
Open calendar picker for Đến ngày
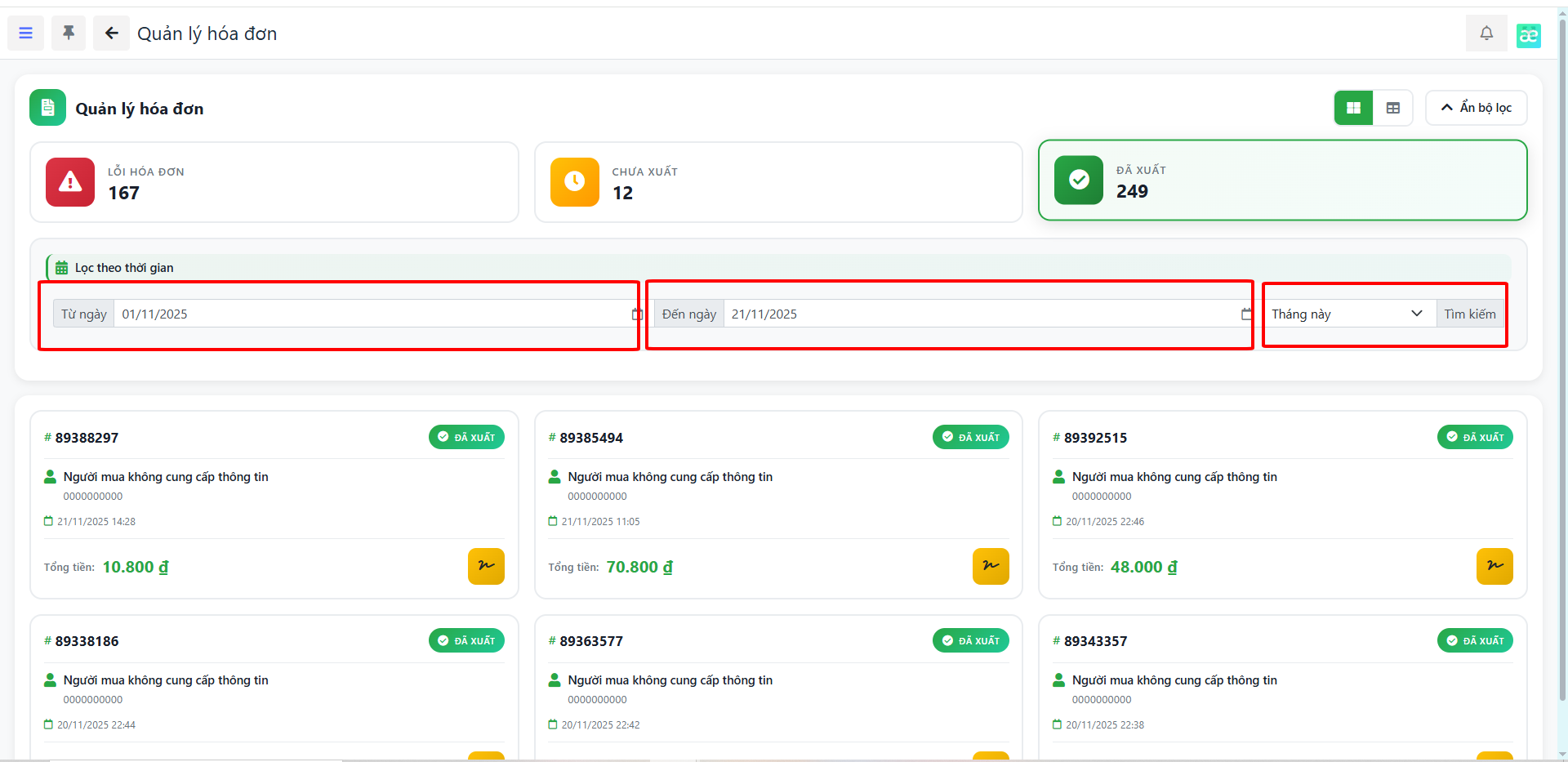click(1245, 314)
